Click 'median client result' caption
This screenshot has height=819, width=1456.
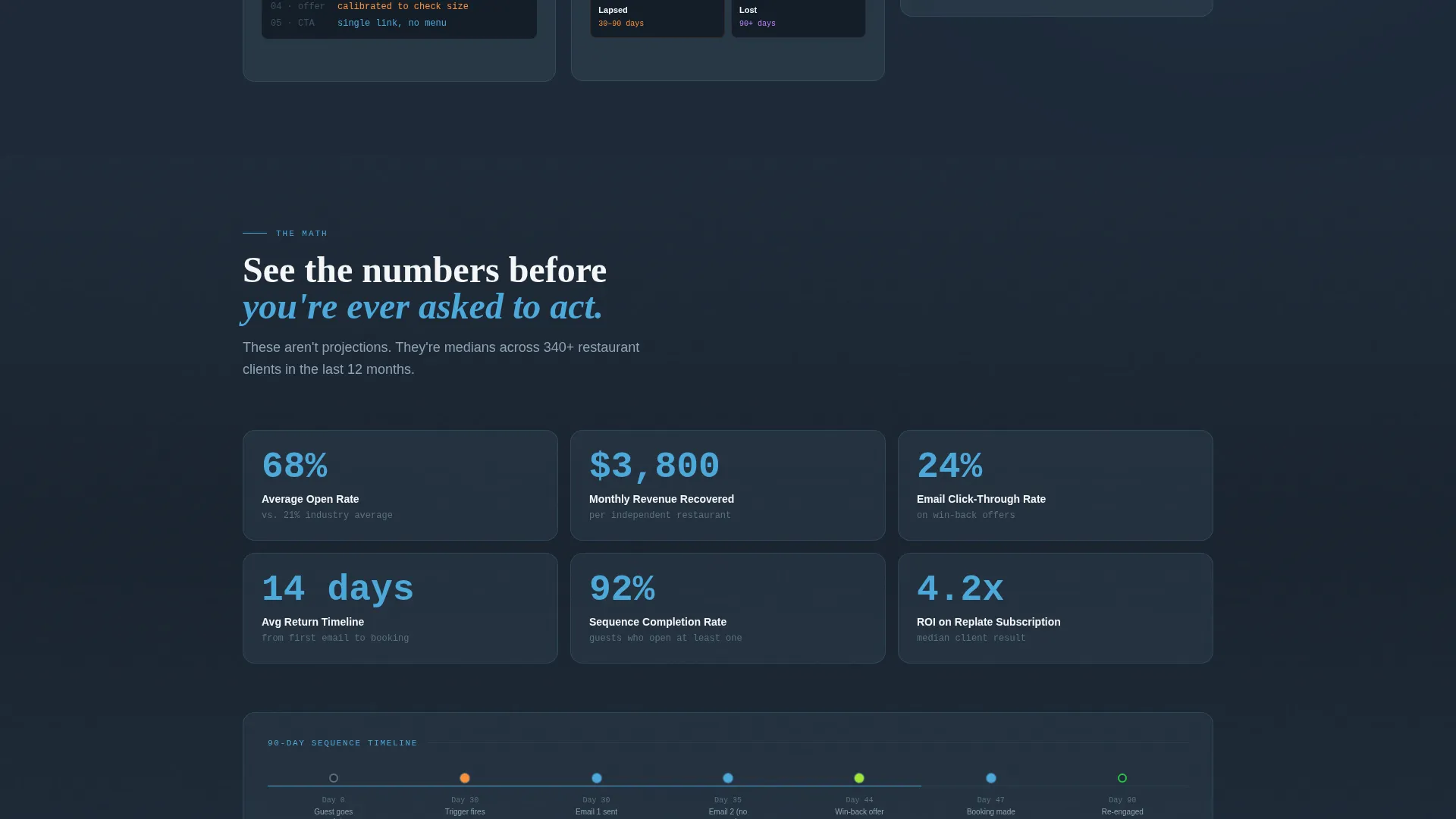click(x=971, y=639)
